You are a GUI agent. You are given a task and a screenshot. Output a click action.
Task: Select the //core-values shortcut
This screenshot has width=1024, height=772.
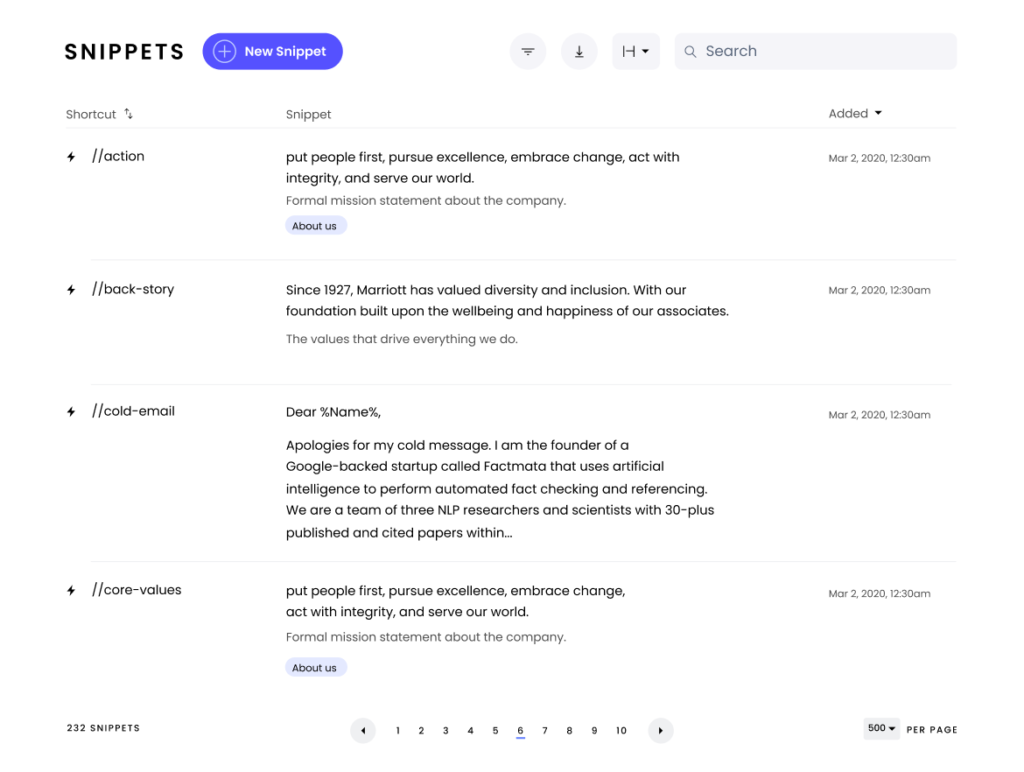pyautogui.click(x=136, y=590)
